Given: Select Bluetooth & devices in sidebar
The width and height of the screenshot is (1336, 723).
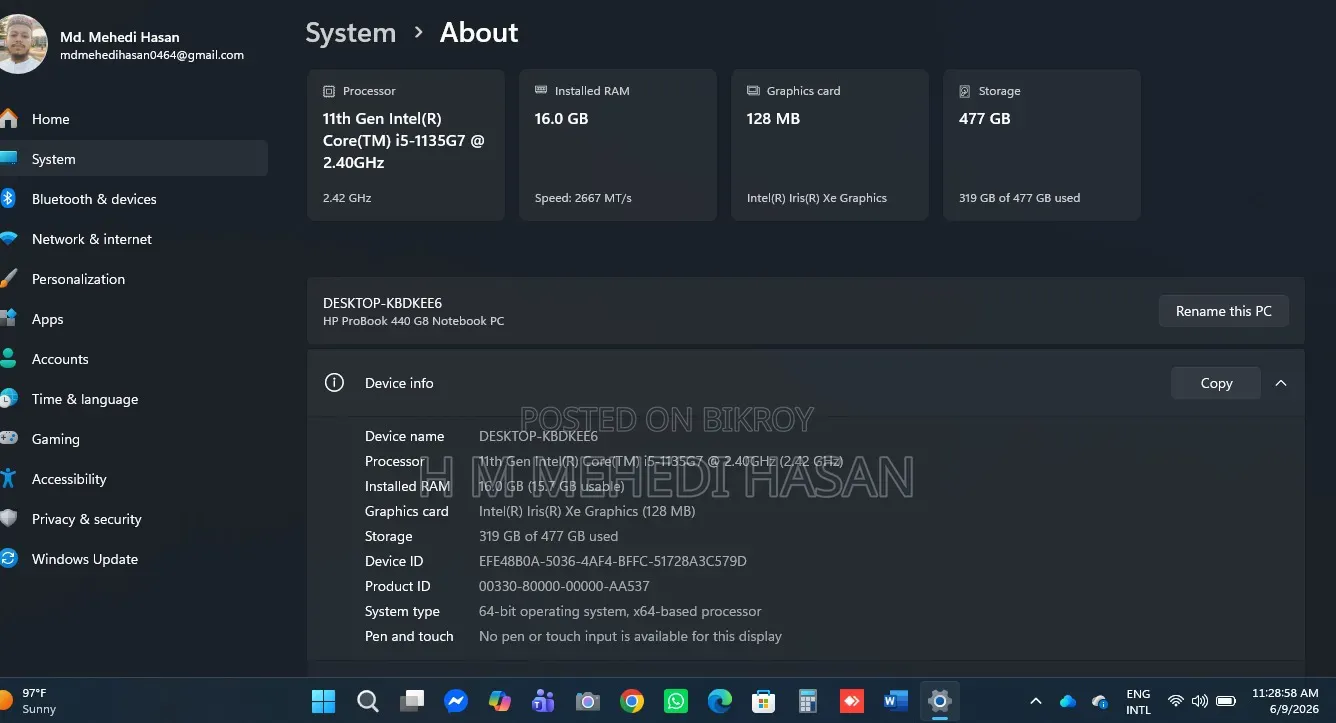Looking at the screenshot, I should (134, 199).
